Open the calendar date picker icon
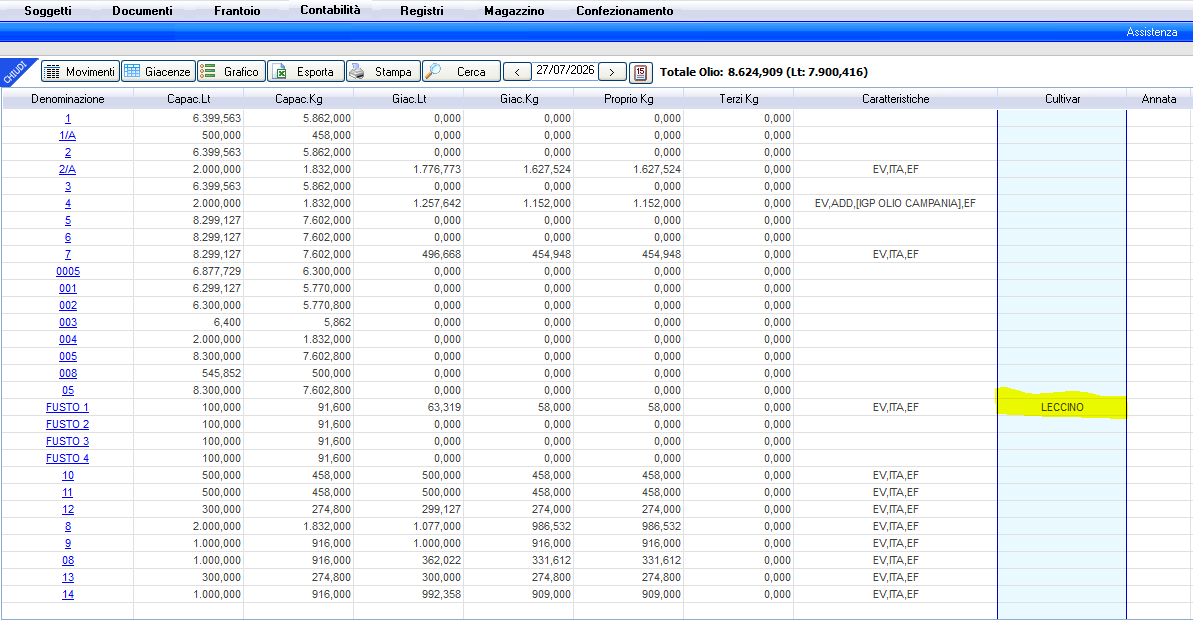The image size is (1193, 620). tap(641, 72)
